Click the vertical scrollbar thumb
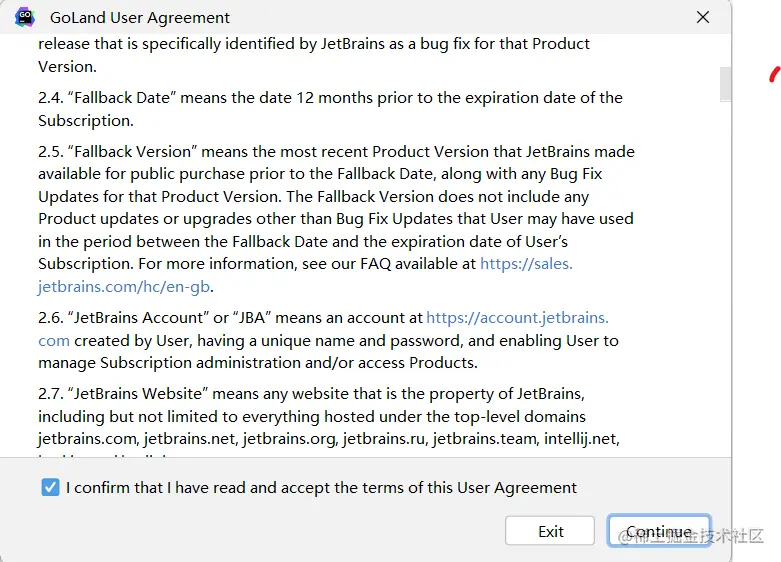The width and height of the screenshot is (781, 562). click(x=725, y=84)
